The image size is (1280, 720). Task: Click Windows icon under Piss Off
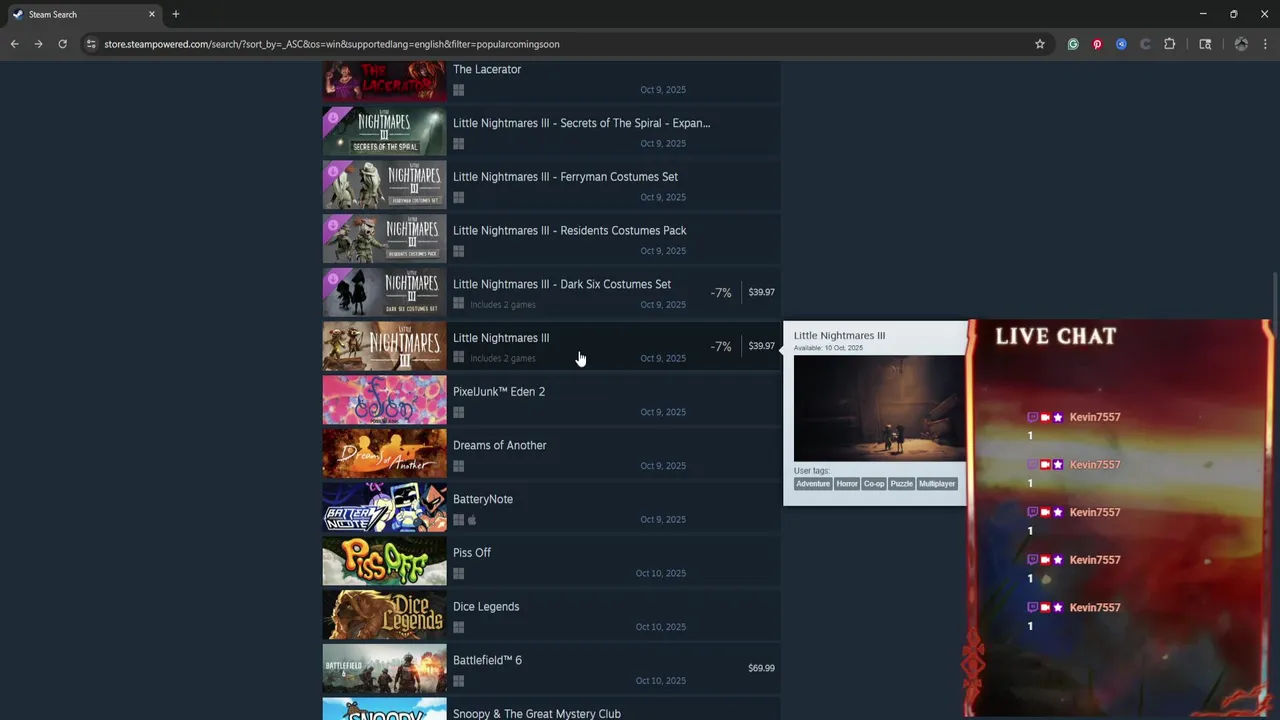(458, 573)
